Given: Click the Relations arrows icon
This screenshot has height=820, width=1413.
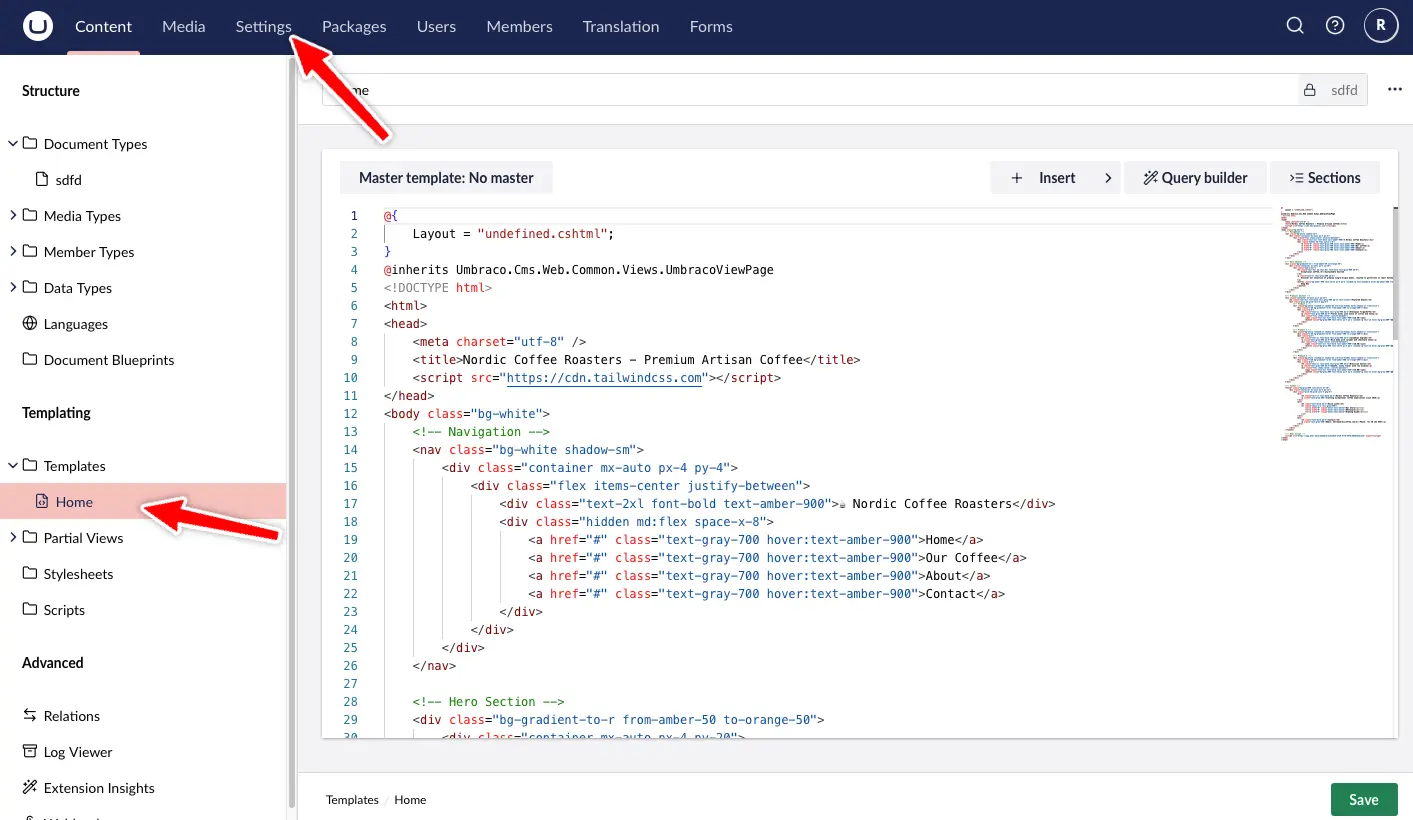Looking at the screenshot, I should click(29, 716).
